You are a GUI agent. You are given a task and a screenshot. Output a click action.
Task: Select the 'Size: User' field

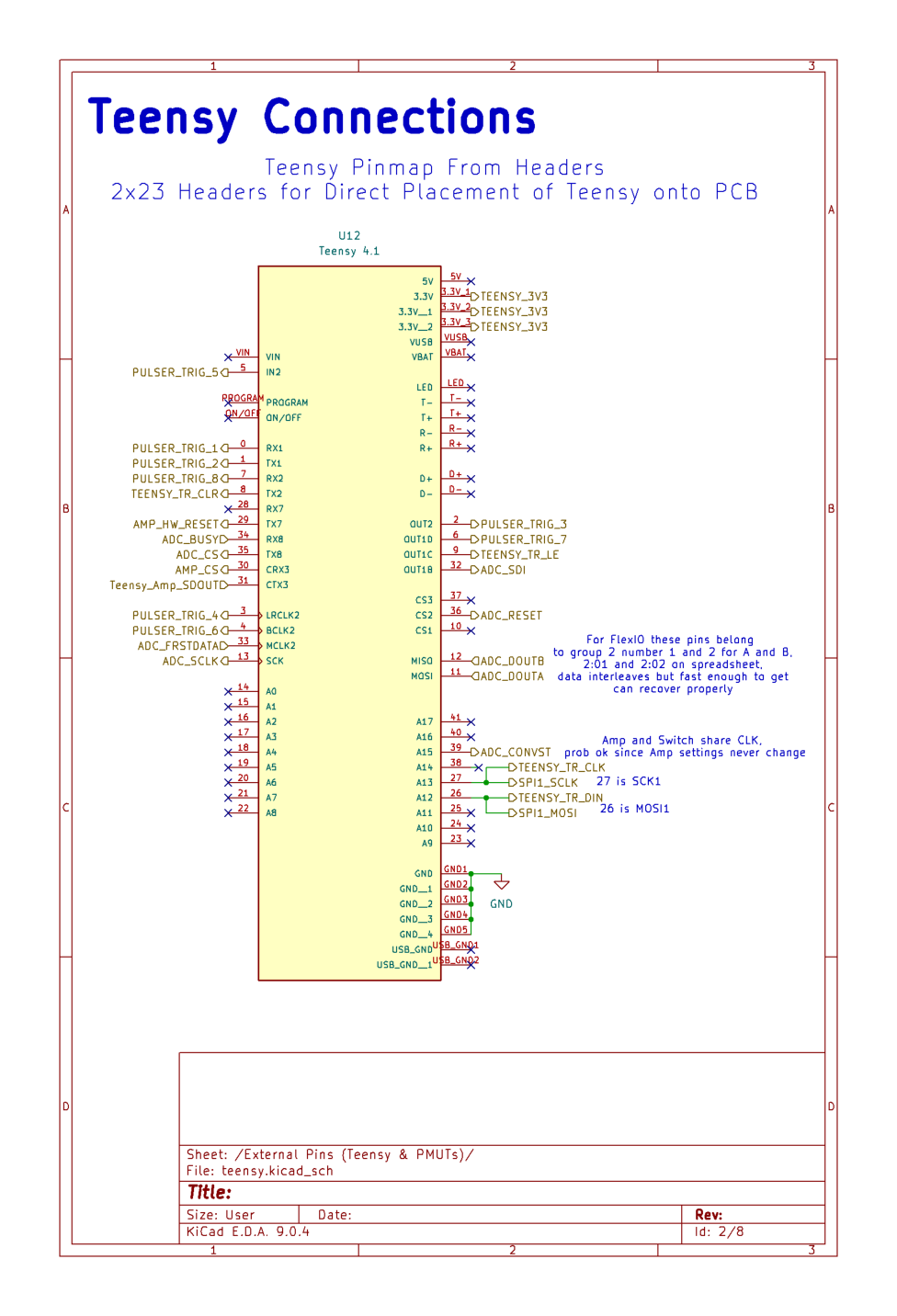tap(221, 1215)
